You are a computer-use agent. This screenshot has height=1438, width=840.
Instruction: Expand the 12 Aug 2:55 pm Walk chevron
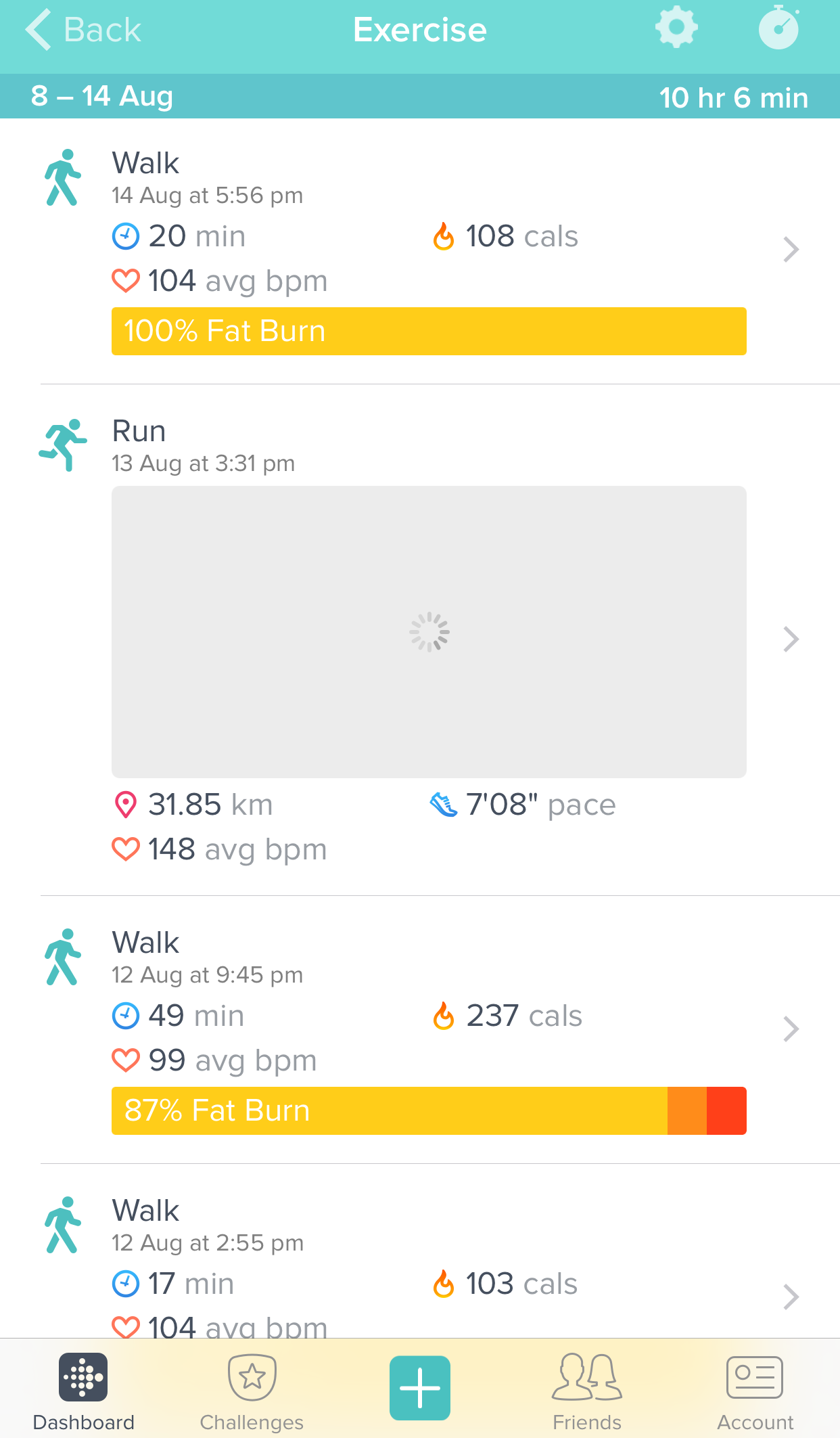coord(791,1297)
